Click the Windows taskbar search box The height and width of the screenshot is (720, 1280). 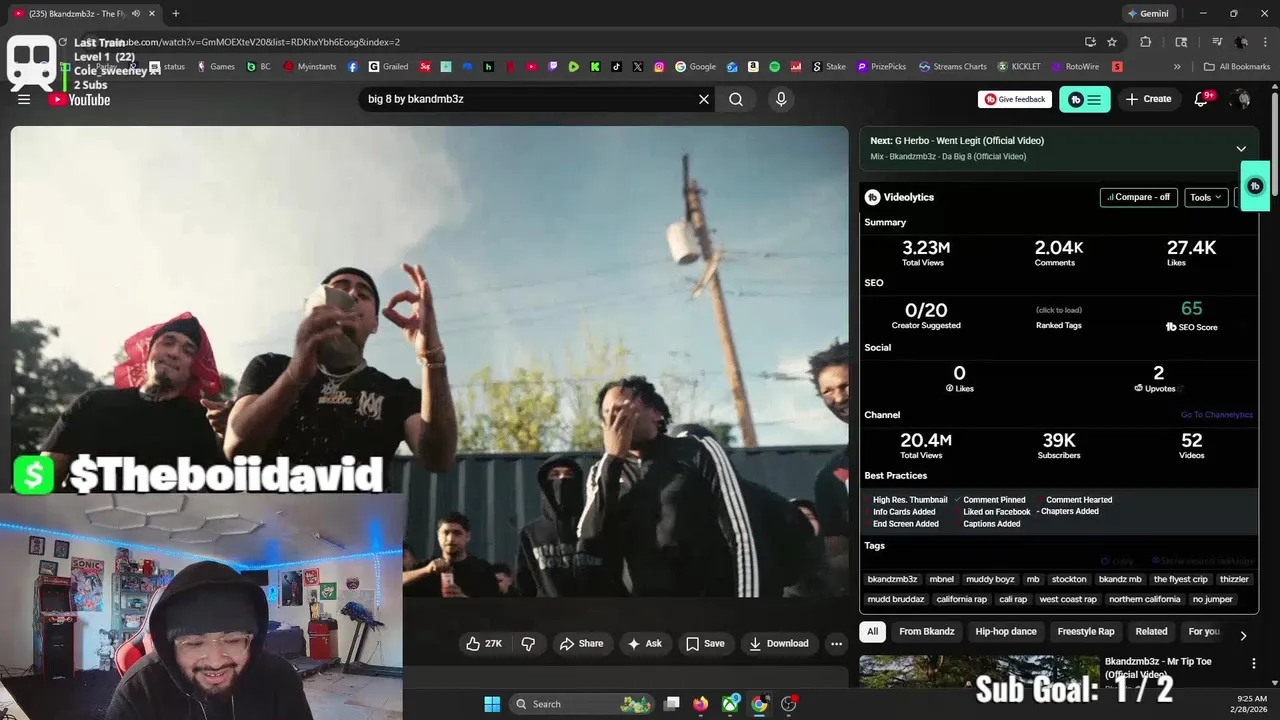(x=583, y=704)
